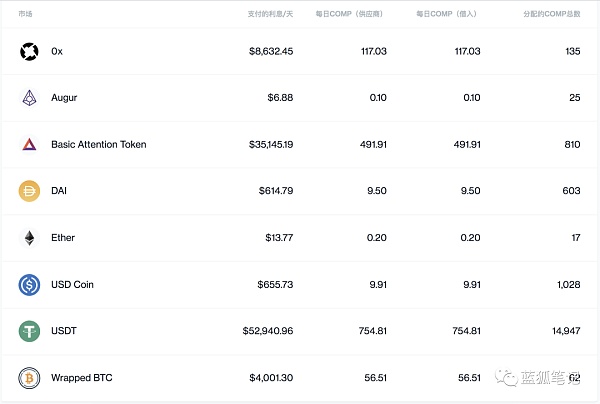Click the USDT Tether icon

[x=28, y=332]
